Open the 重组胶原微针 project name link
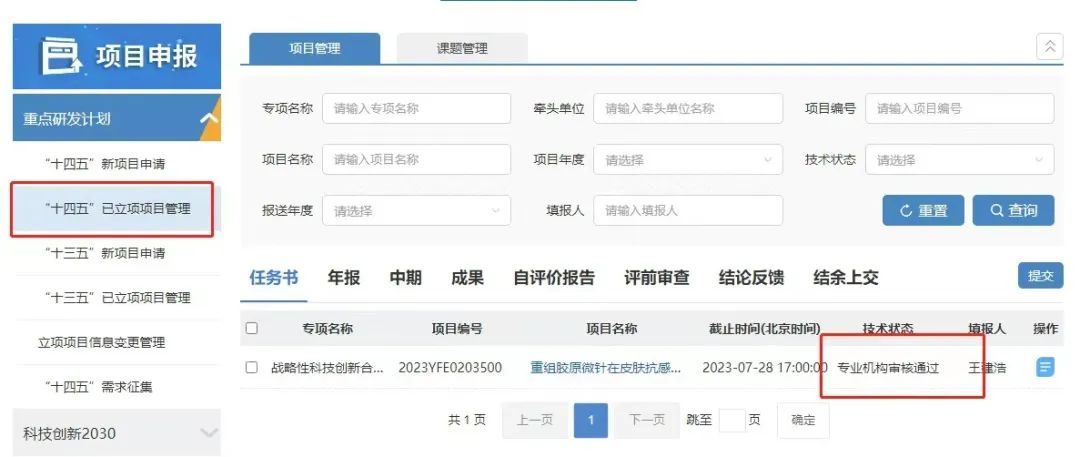 point(606,367)
